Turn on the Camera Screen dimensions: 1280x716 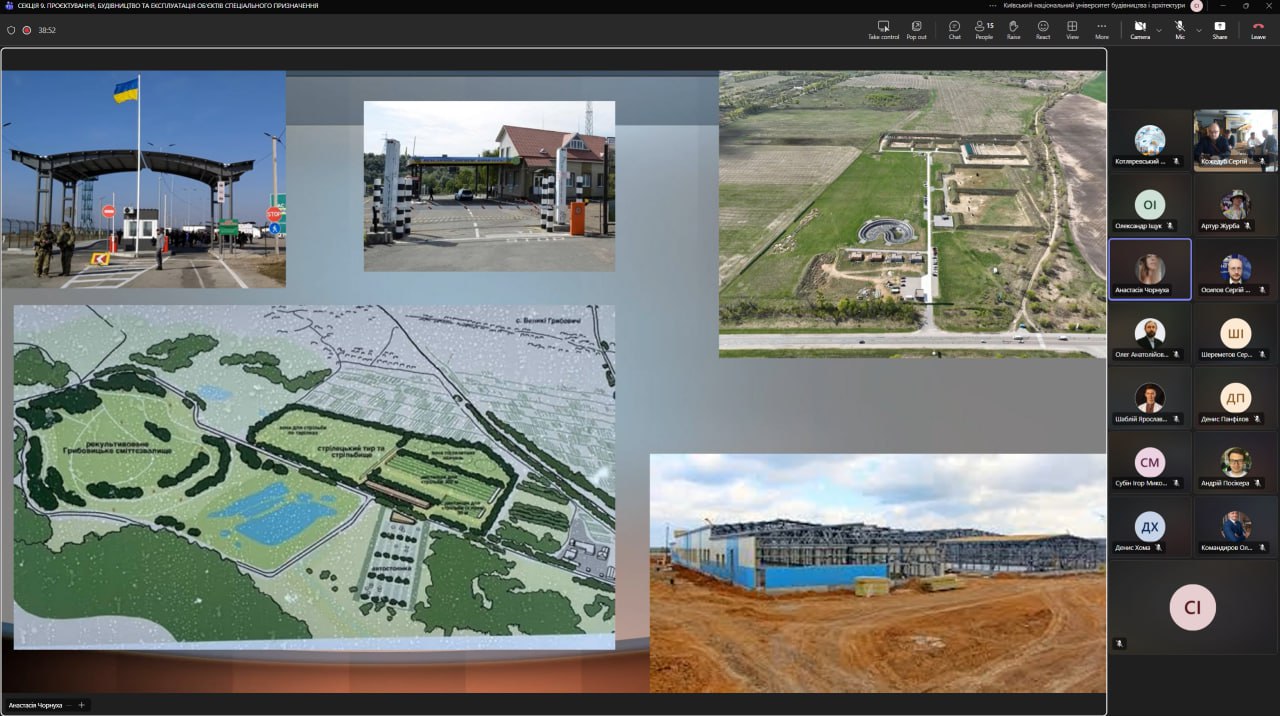[x=1140, y=30]
